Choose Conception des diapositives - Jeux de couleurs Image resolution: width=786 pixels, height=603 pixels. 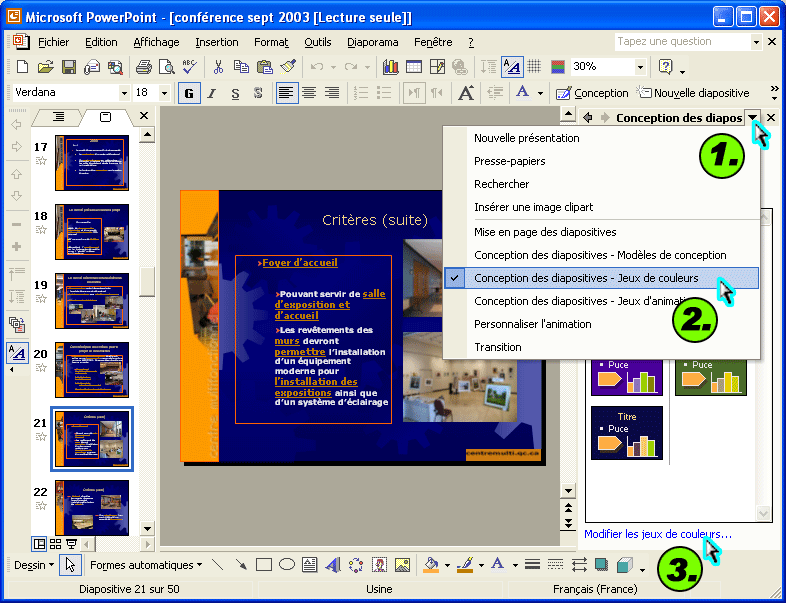(x=601, y=278)
